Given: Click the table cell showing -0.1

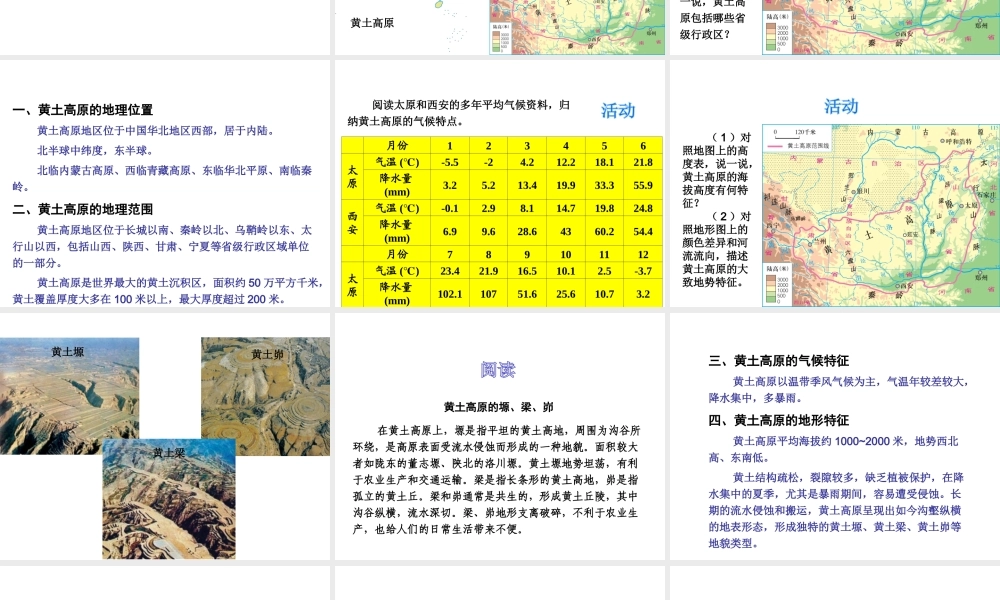Looking at the screenshot, I should (x=450, y=208).
